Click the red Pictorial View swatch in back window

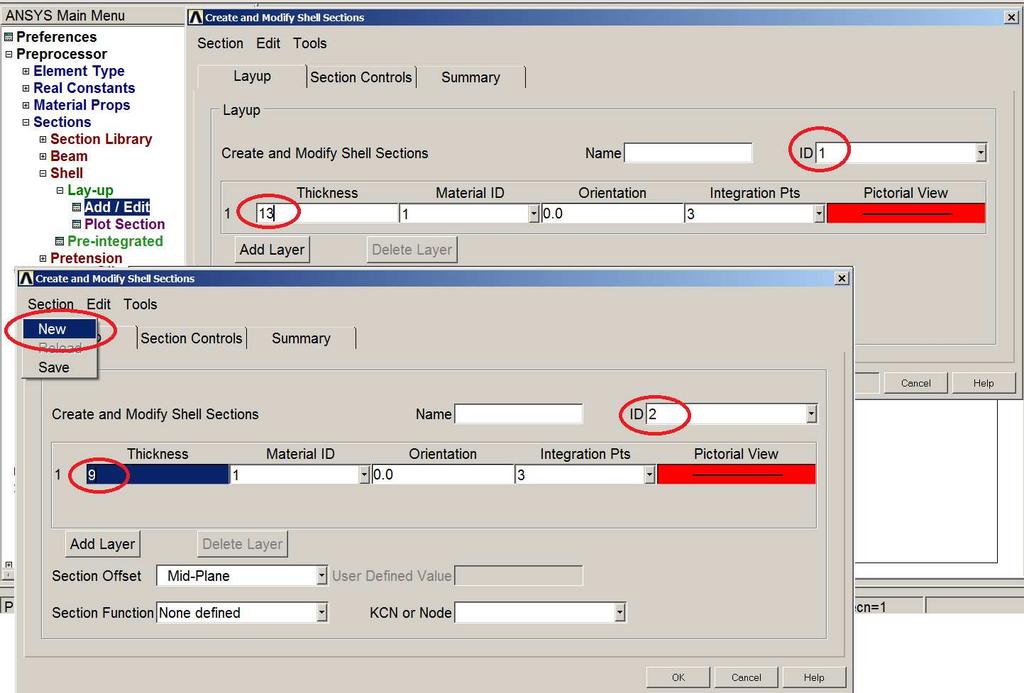906,213
